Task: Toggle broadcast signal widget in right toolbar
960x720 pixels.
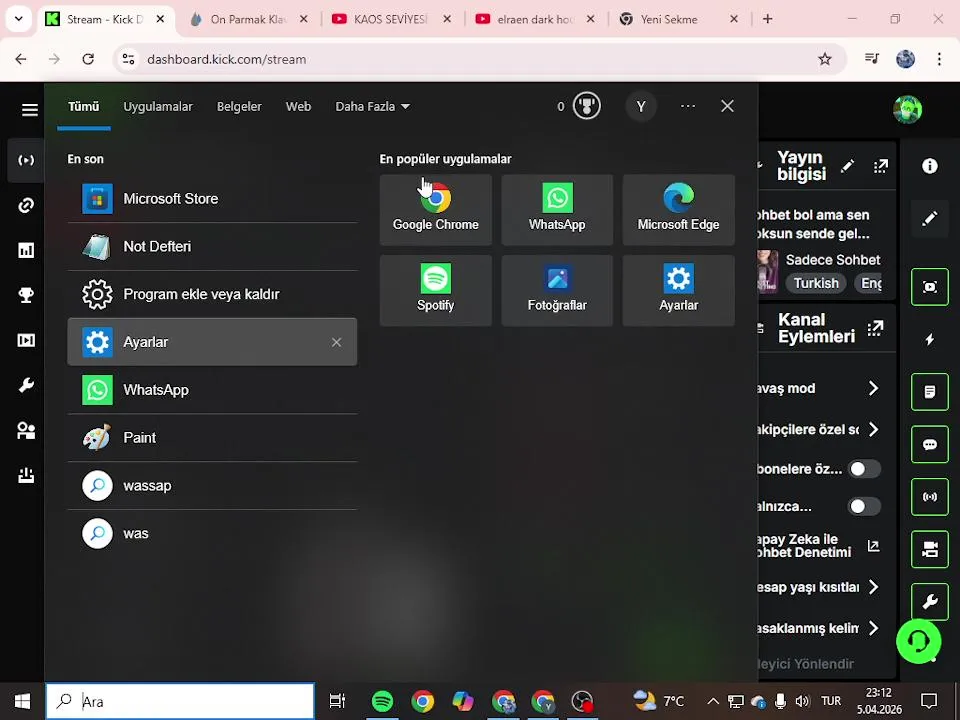Action: pos(929,497)
